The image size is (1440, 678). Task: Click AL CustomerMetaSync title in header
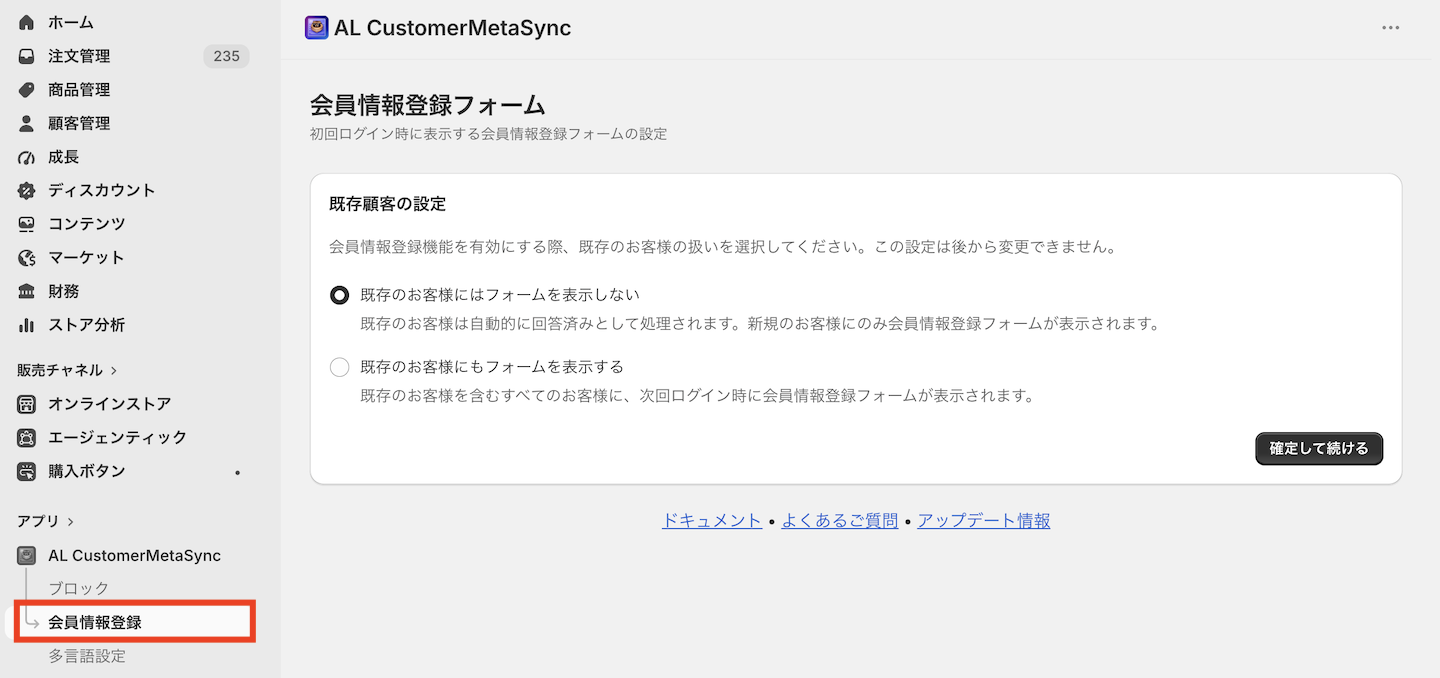tap(452, 28)
